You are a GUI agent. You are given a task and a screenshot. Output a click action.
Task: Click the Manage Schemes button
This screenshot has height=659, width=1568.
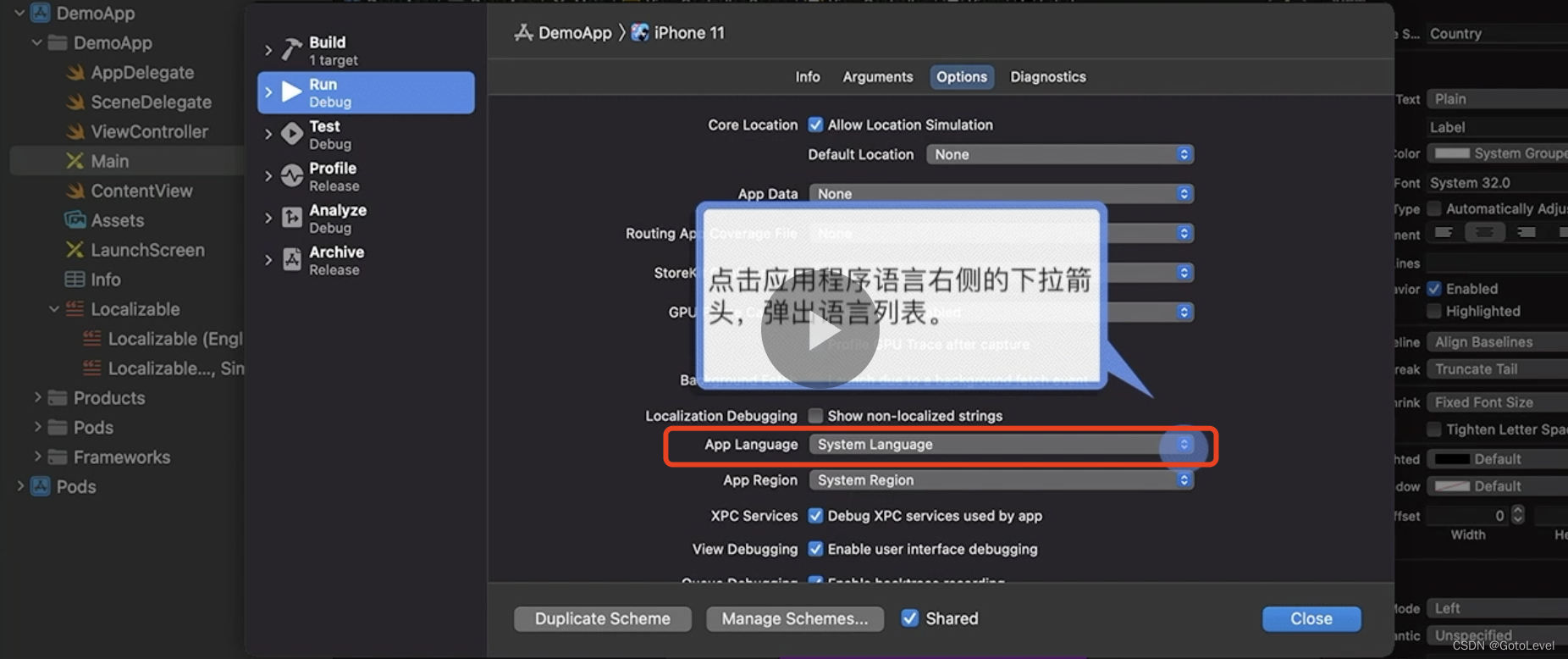[x=795, y=619]
